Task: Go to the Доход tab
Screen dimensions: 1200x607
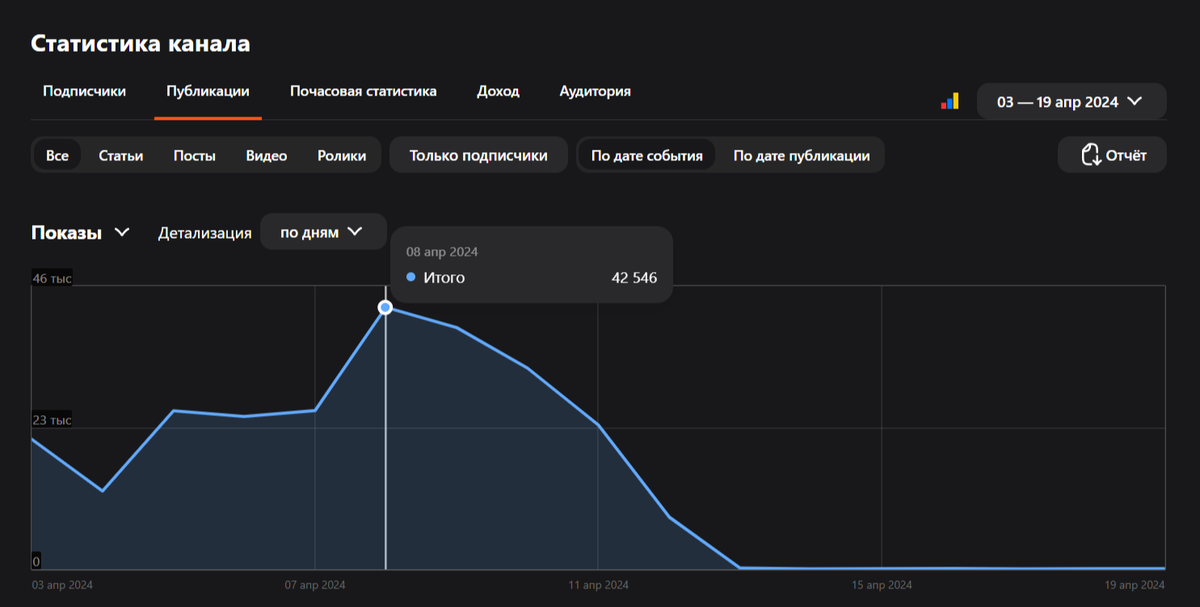Action: tap(498, 91)
